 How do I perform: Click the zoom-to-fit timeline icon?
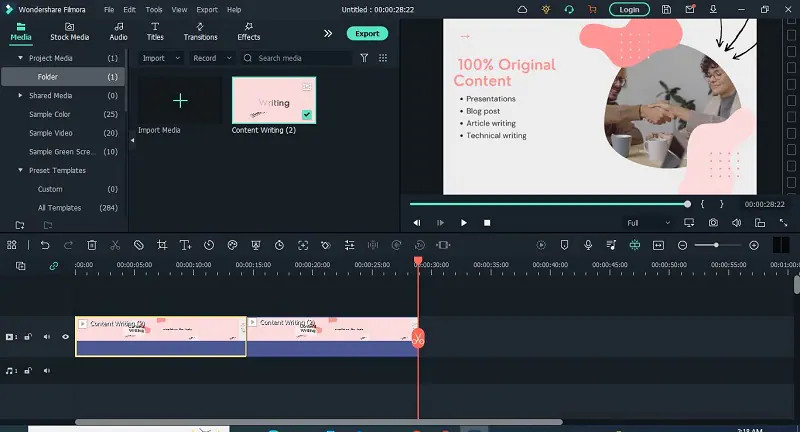point(658,245)
